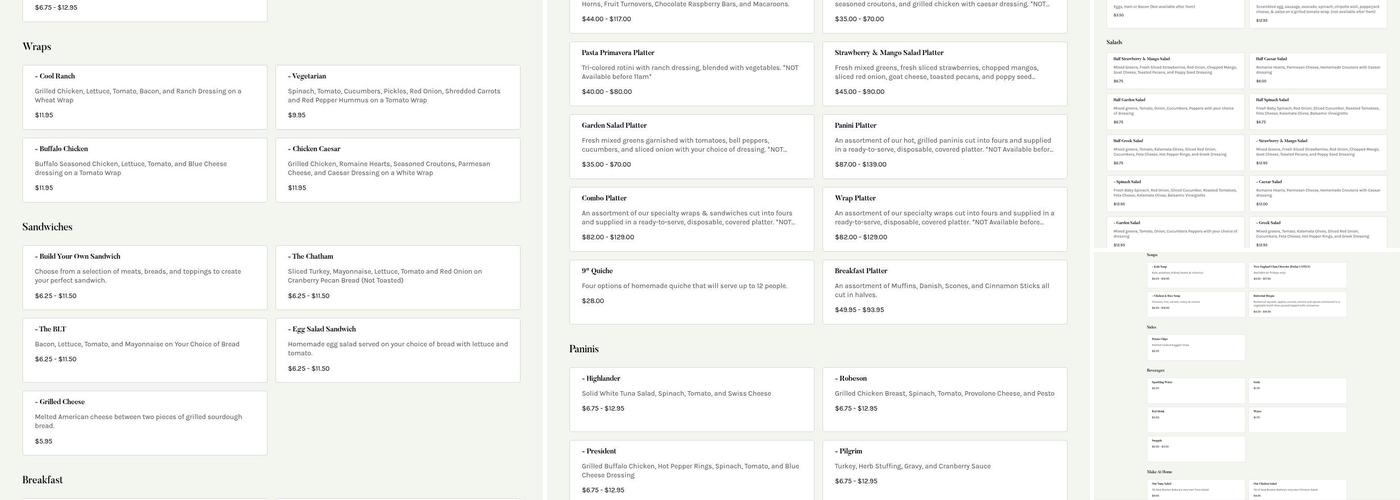The width and height of the screenshot is (1400, 500).
Task: Open the Sparkling Water beverage card
Action: click(x=1196, y=390)
